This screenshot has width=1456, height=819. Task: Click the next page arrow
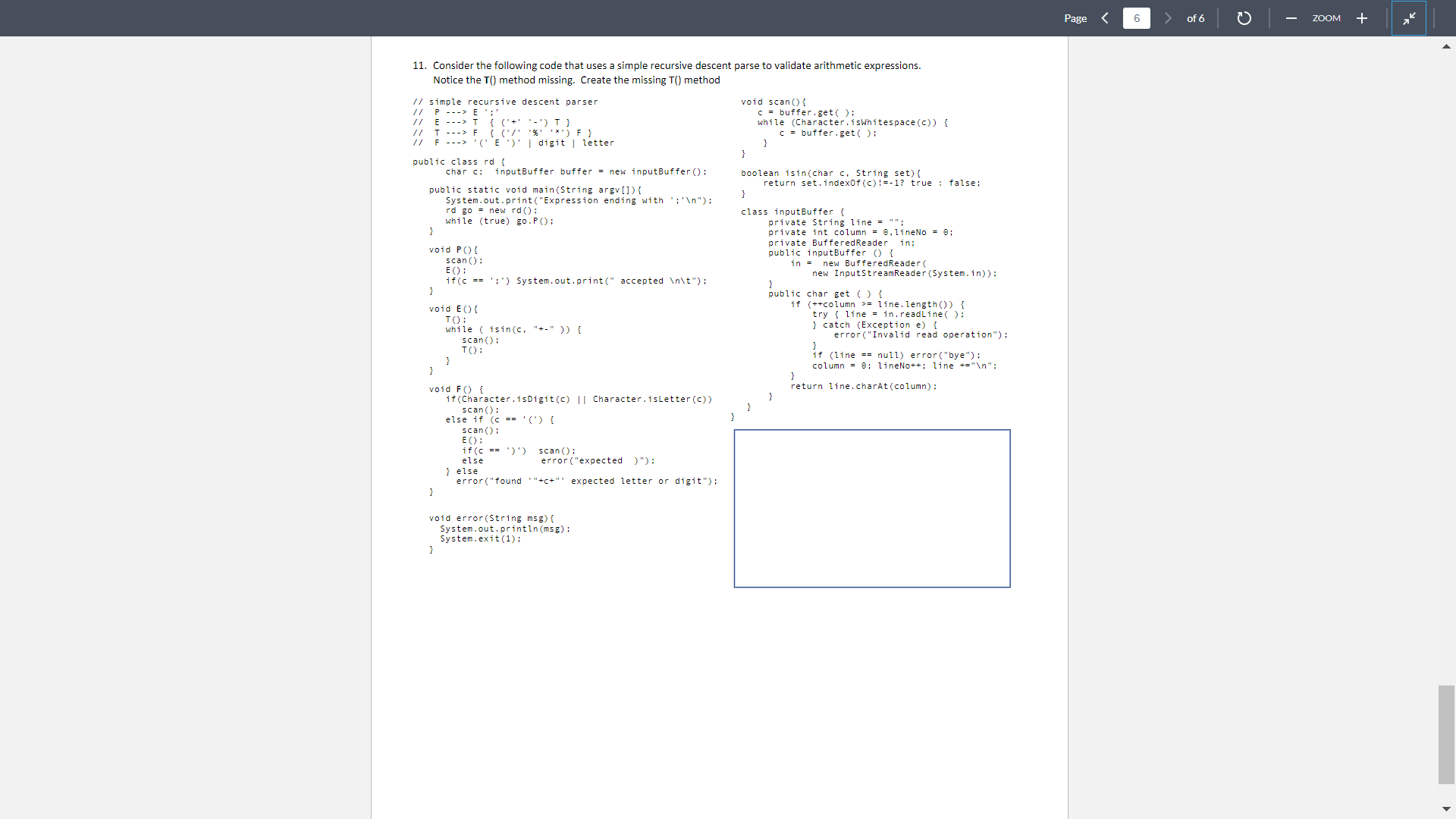click(x=1168, y=18)
